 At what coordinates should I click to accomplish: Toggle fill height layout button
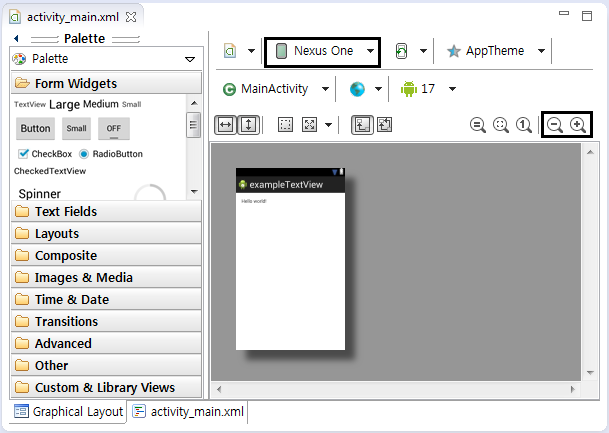pyautogui.click(x=249, y=125)
